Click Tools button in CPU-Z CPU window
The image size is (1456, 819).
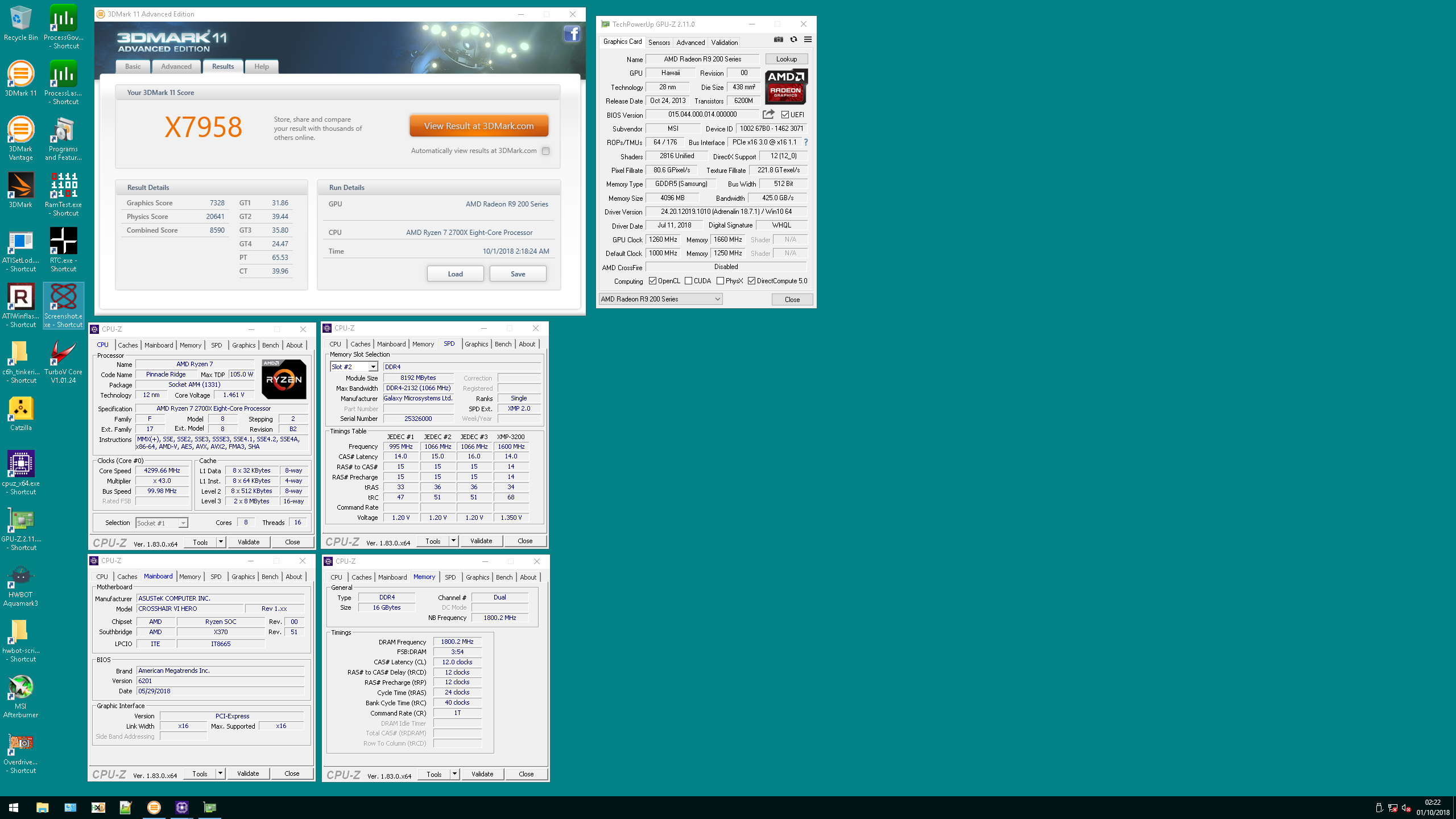(x=201, y=542)
